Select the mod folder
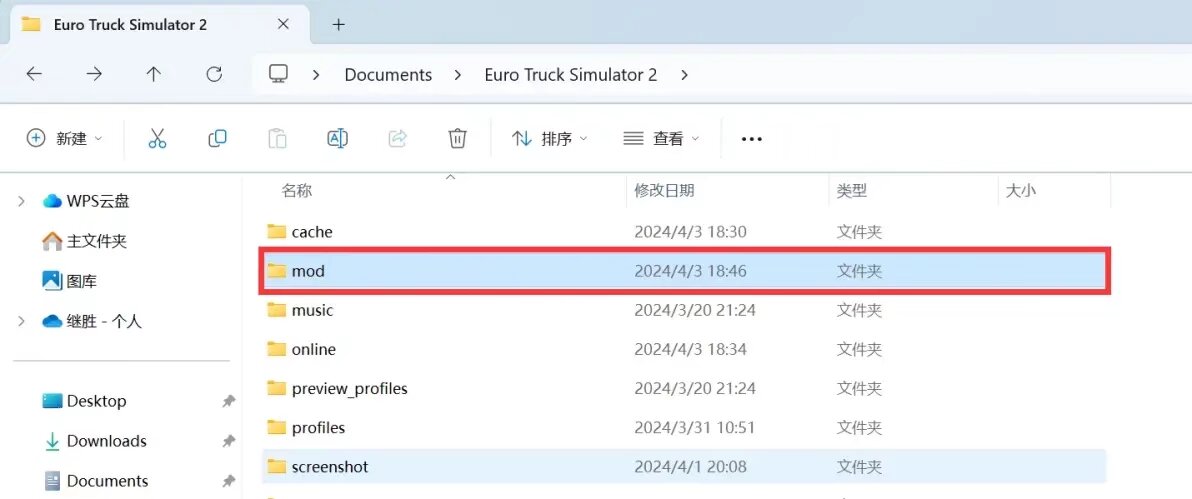 pyautogui.click(x=684, y=271)
